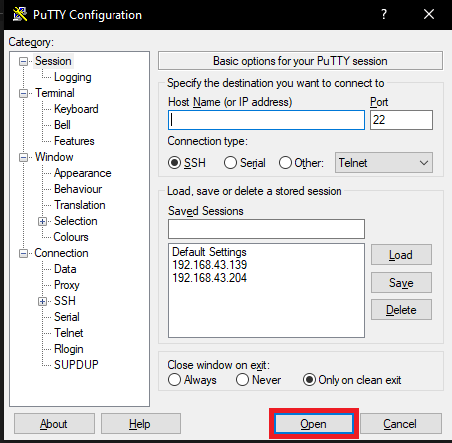Collapse the Window tree node
The height and width of the screenshot is (443, 452).
pyautogui.click(x=23, y=157)
